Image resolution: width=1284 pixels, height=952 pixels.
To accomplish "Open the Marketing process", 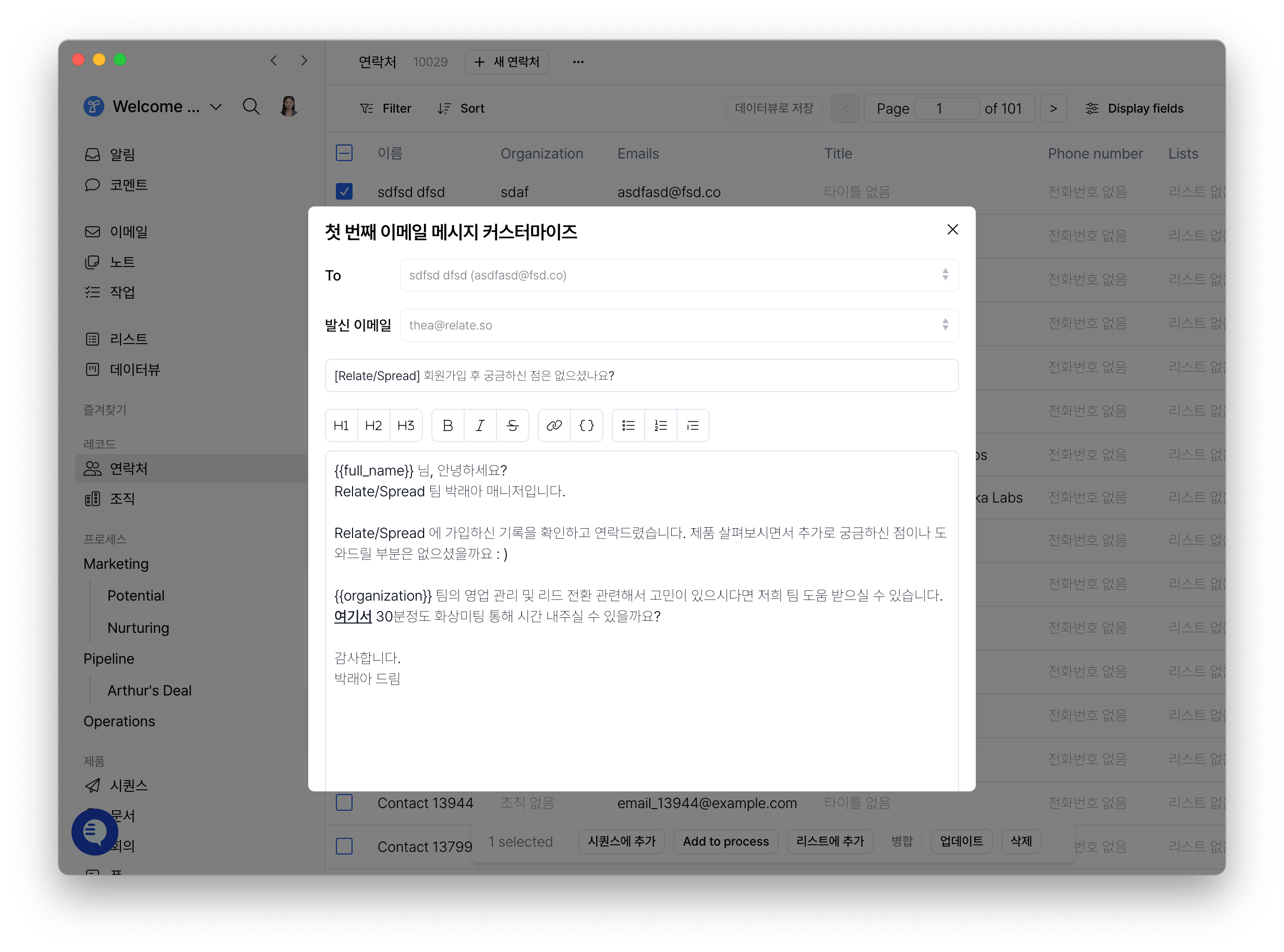I will (x=116, y=564).
